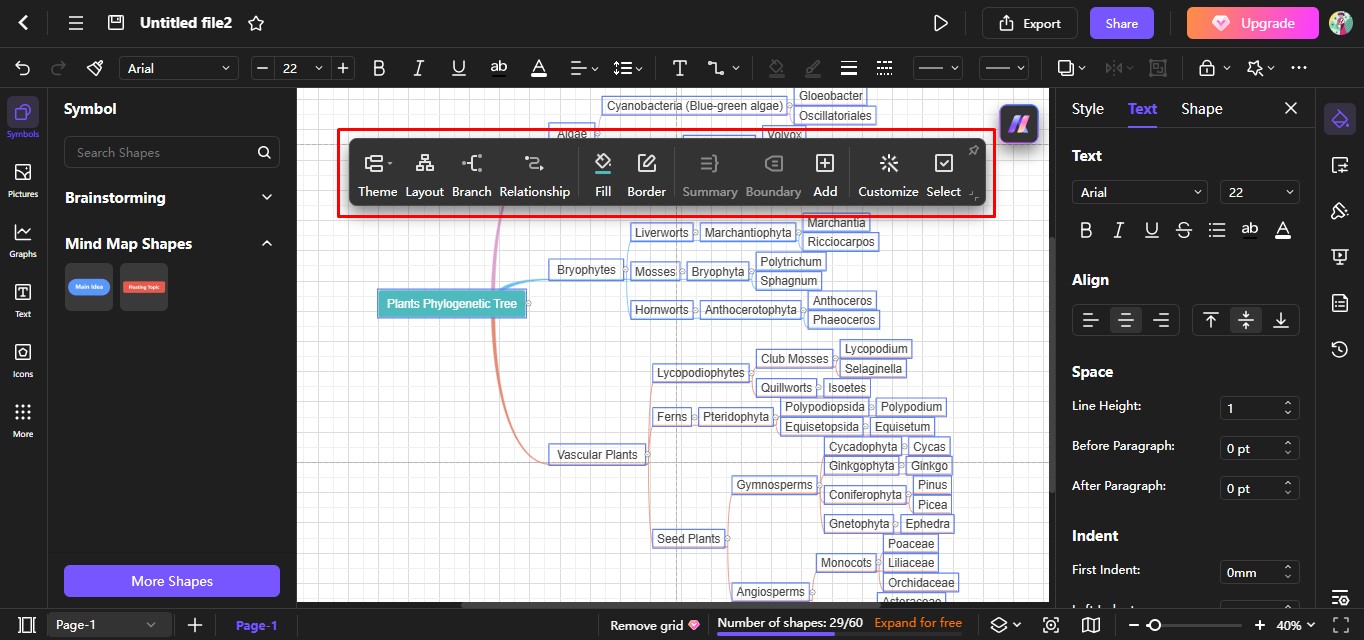Pin the floating toolbar

coord(973,151)
